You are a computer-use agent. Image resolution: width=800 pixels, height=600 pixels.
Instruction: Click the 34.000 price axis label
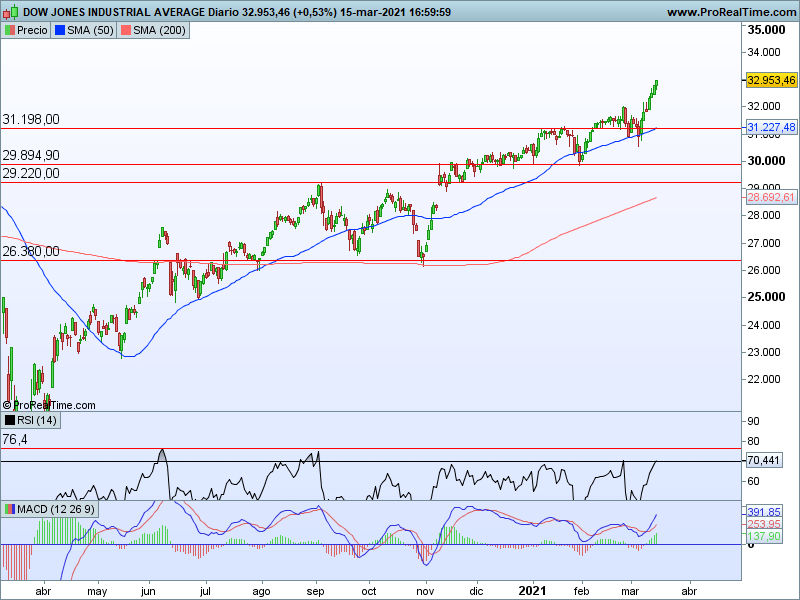coord(764,52)
